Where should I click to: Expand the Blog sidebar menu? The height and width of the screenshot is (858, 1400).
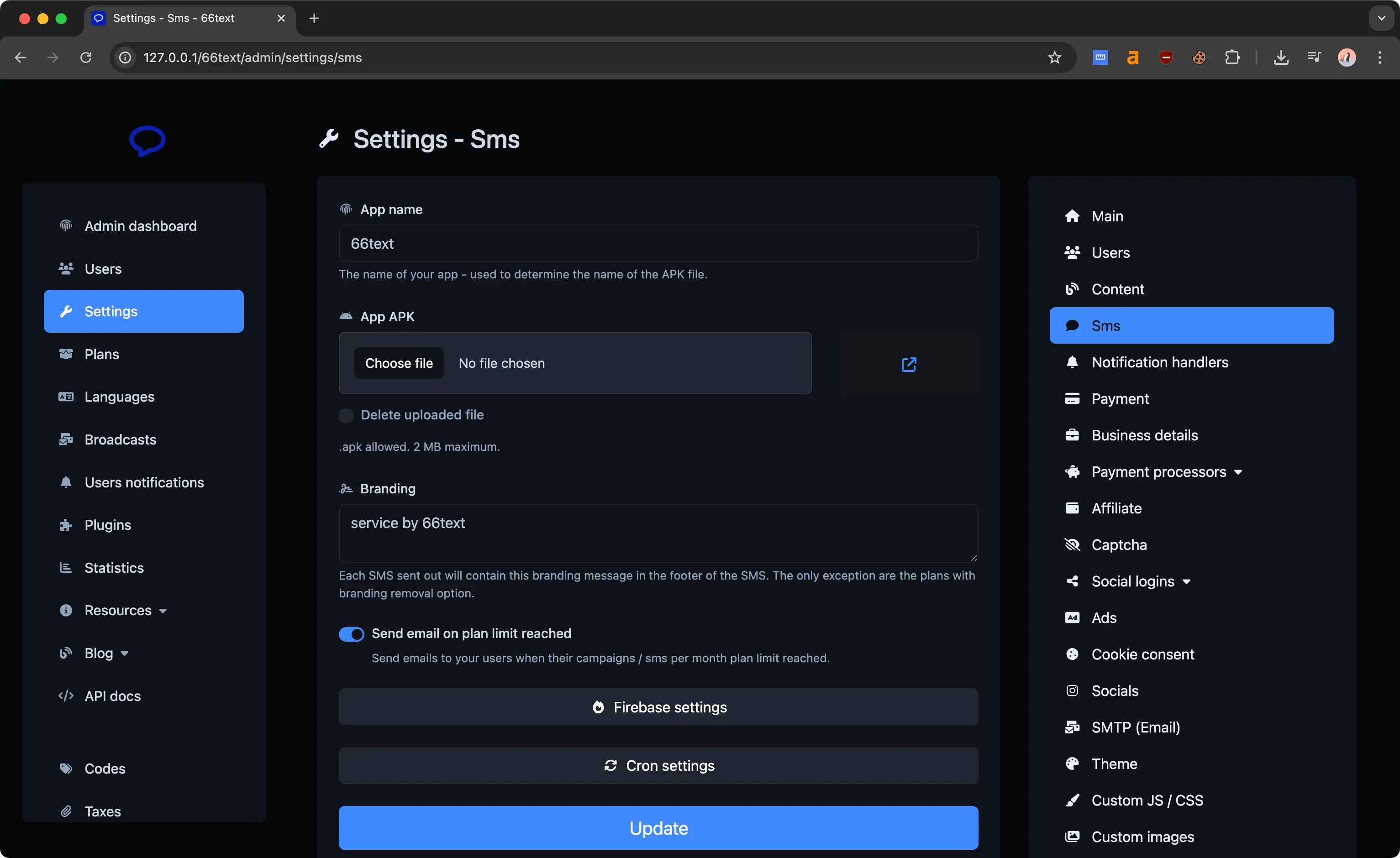(x=99, y=653)
